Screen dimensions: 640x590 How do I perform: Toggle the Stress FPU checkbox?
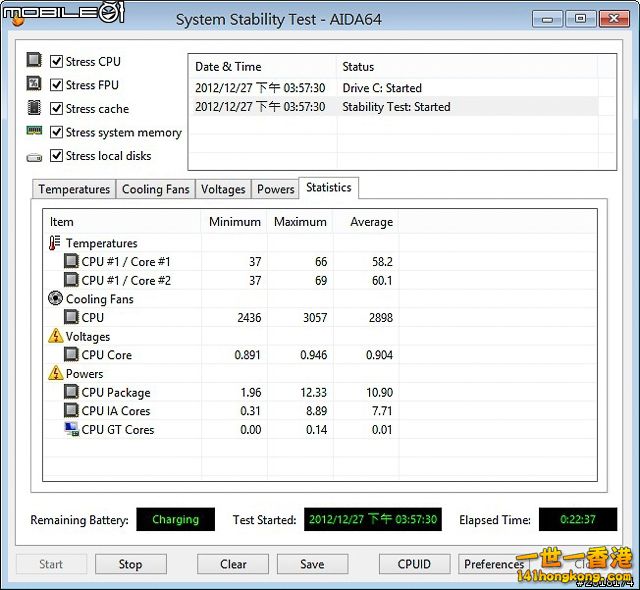point(57,85)
